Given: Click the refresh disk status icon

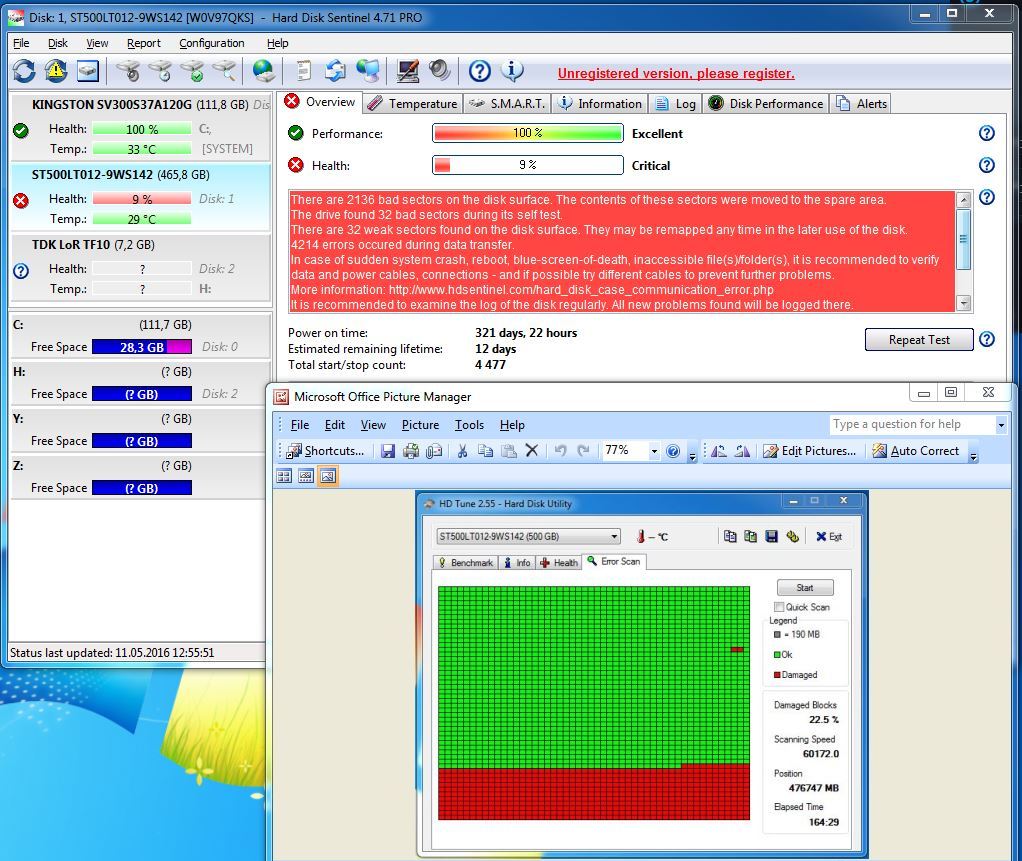Looking at the screenshot, I should tap(24, 70).
